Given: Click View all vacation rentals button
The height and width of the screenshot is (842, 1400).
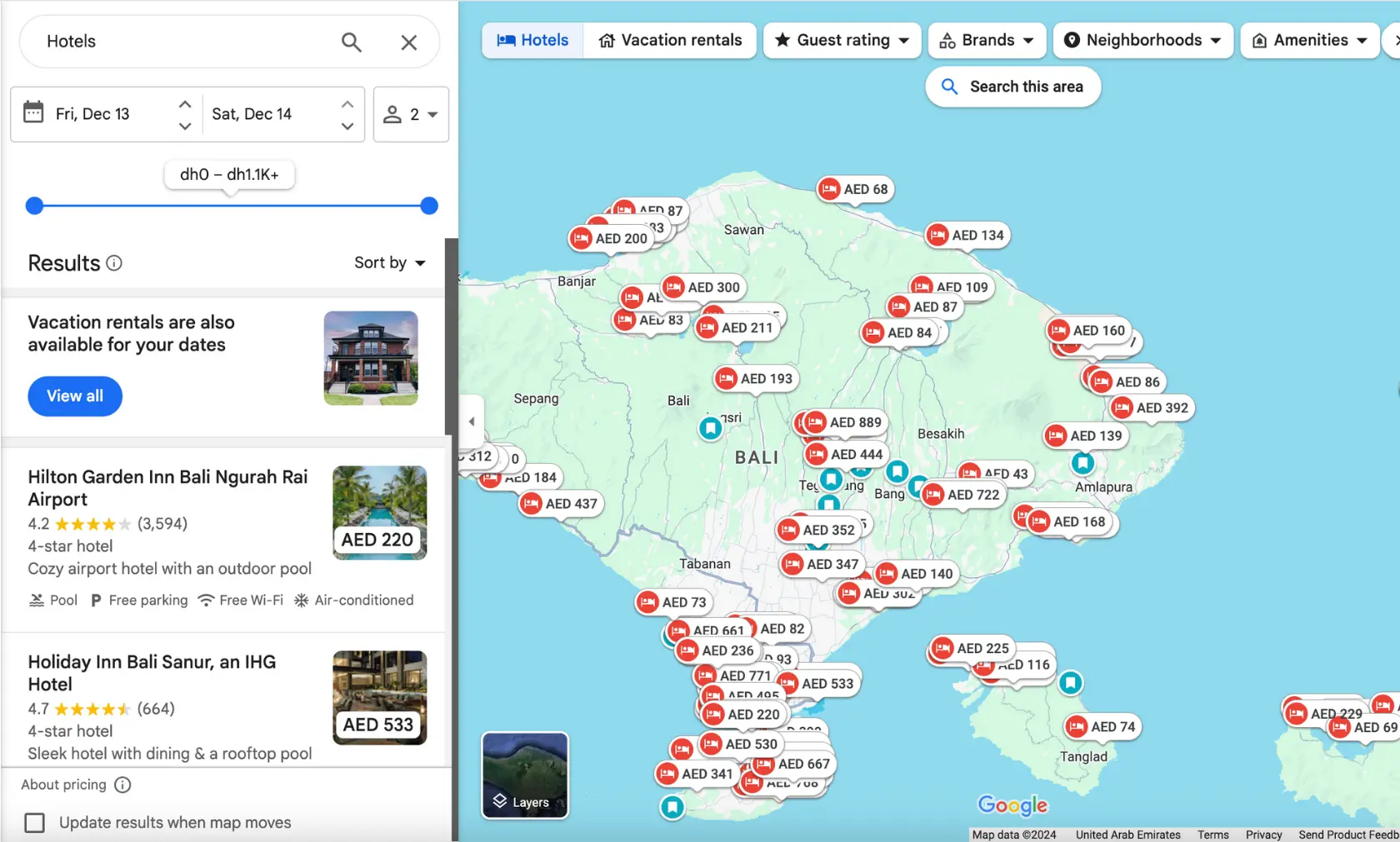Looking at the screenshot, I should 75,396.
